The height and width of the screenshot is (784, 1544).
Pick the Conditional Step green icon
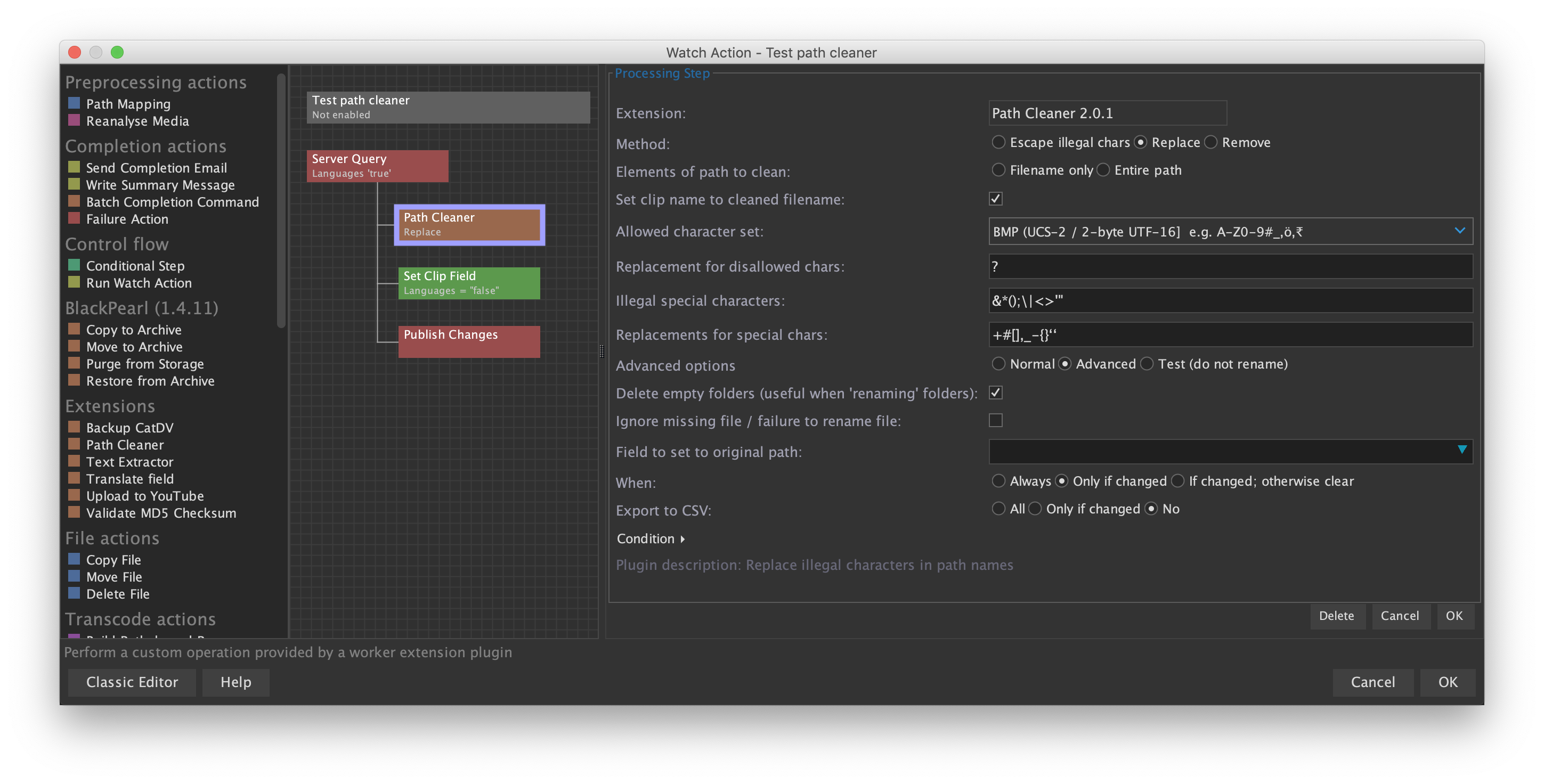coord(75,264)
